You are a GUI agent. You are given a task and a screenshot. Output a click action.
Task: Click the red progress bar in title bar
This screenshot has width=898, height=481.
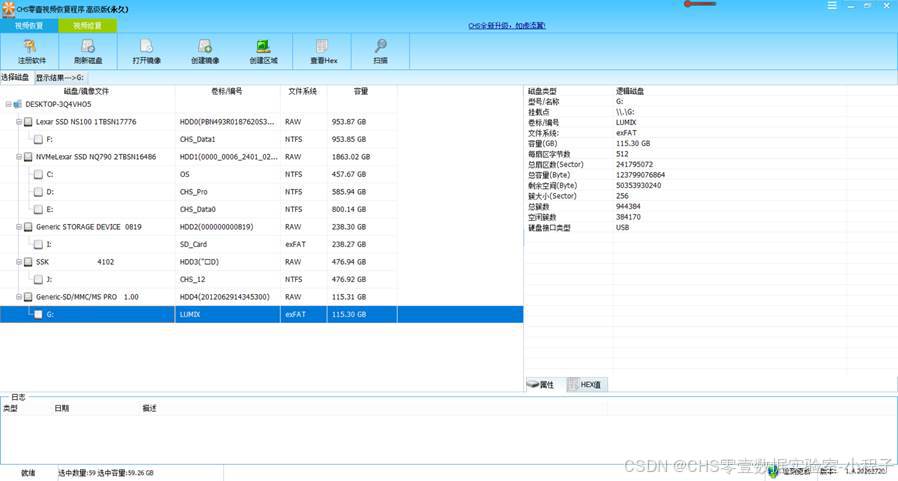coord(700,4)
